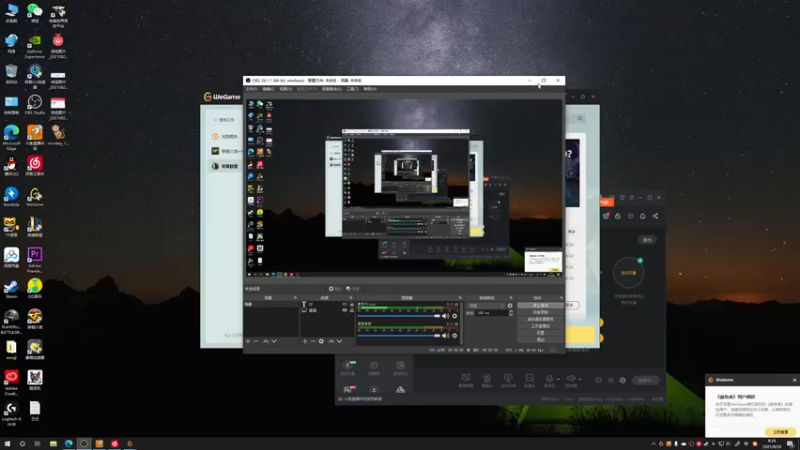Image resolution: width=800 pixels, height=450 pixels.
Task: Remove the selected source with minus icon
Action: (313, 341)
